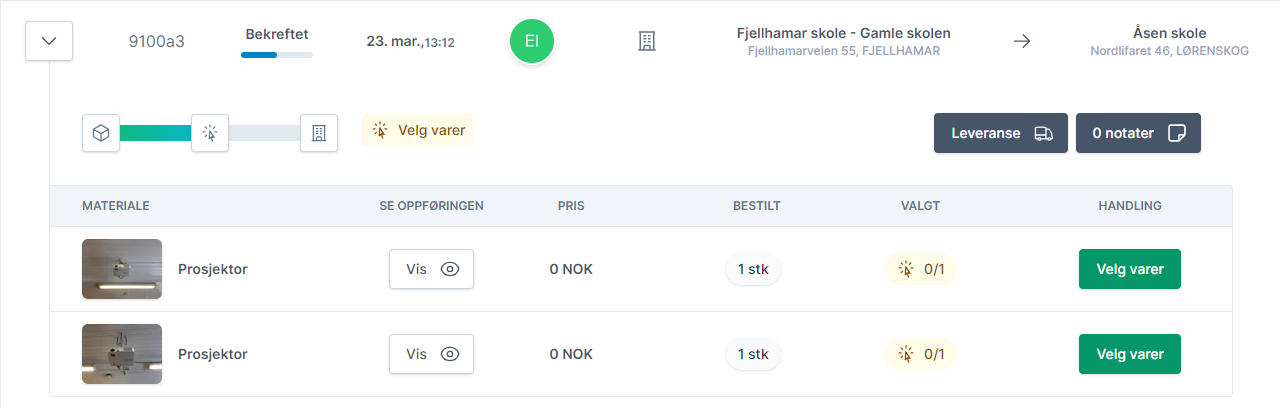This screenshot has width=1280, height=408.
Task: Click arrow icon pointing to Åsen skole
Action: coord(1022,42)
